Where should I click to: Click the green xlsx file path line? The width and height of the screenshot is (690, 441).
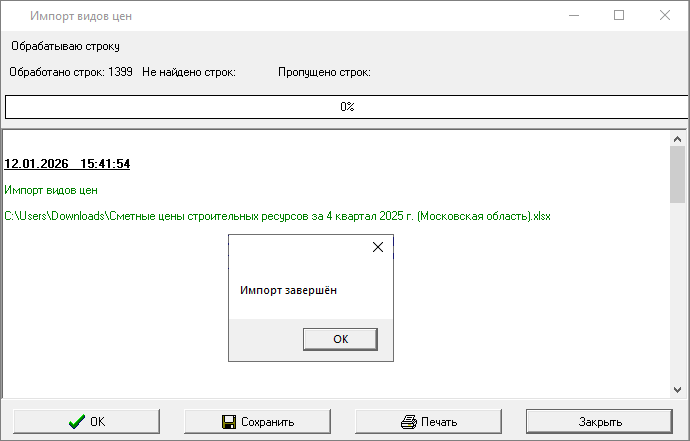pyautogui.click(x=277, y=216)
